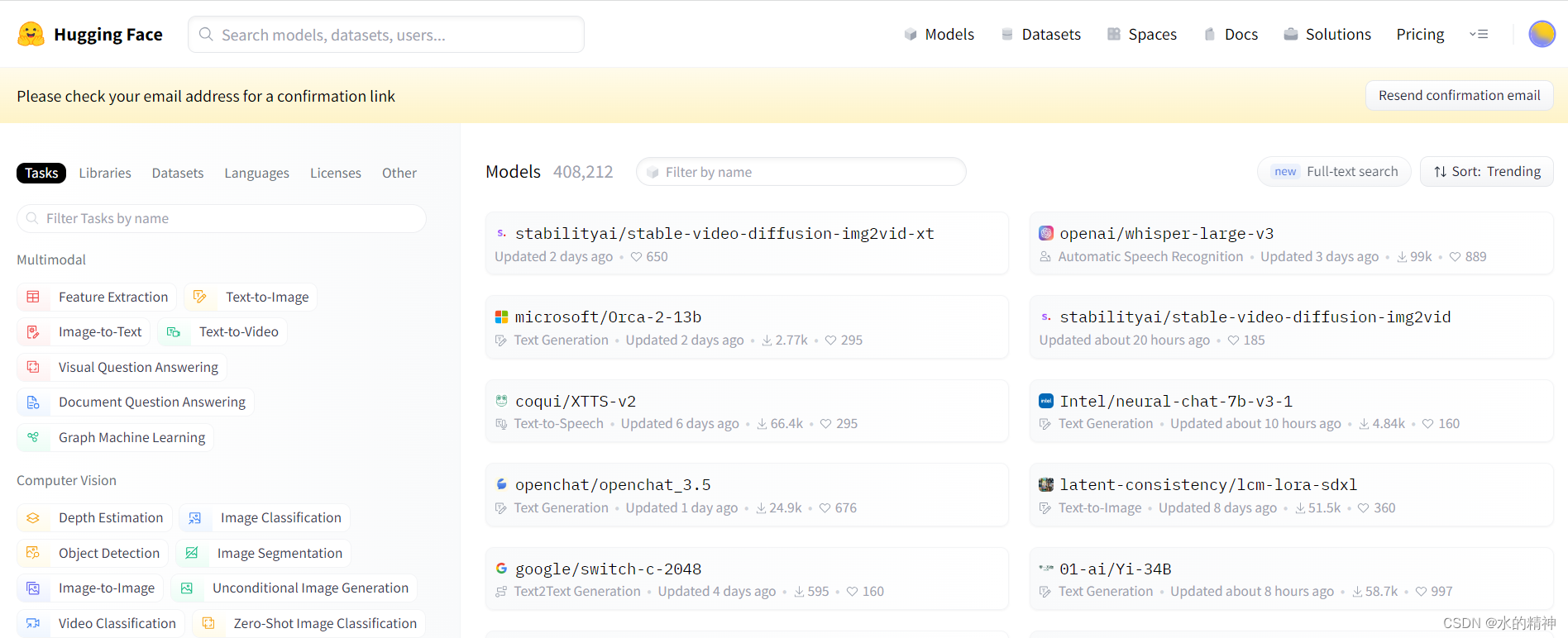Screen dimensions: 1568x638
Task: Open Solutions in top navigation
Action: (x=1327, y=34)
